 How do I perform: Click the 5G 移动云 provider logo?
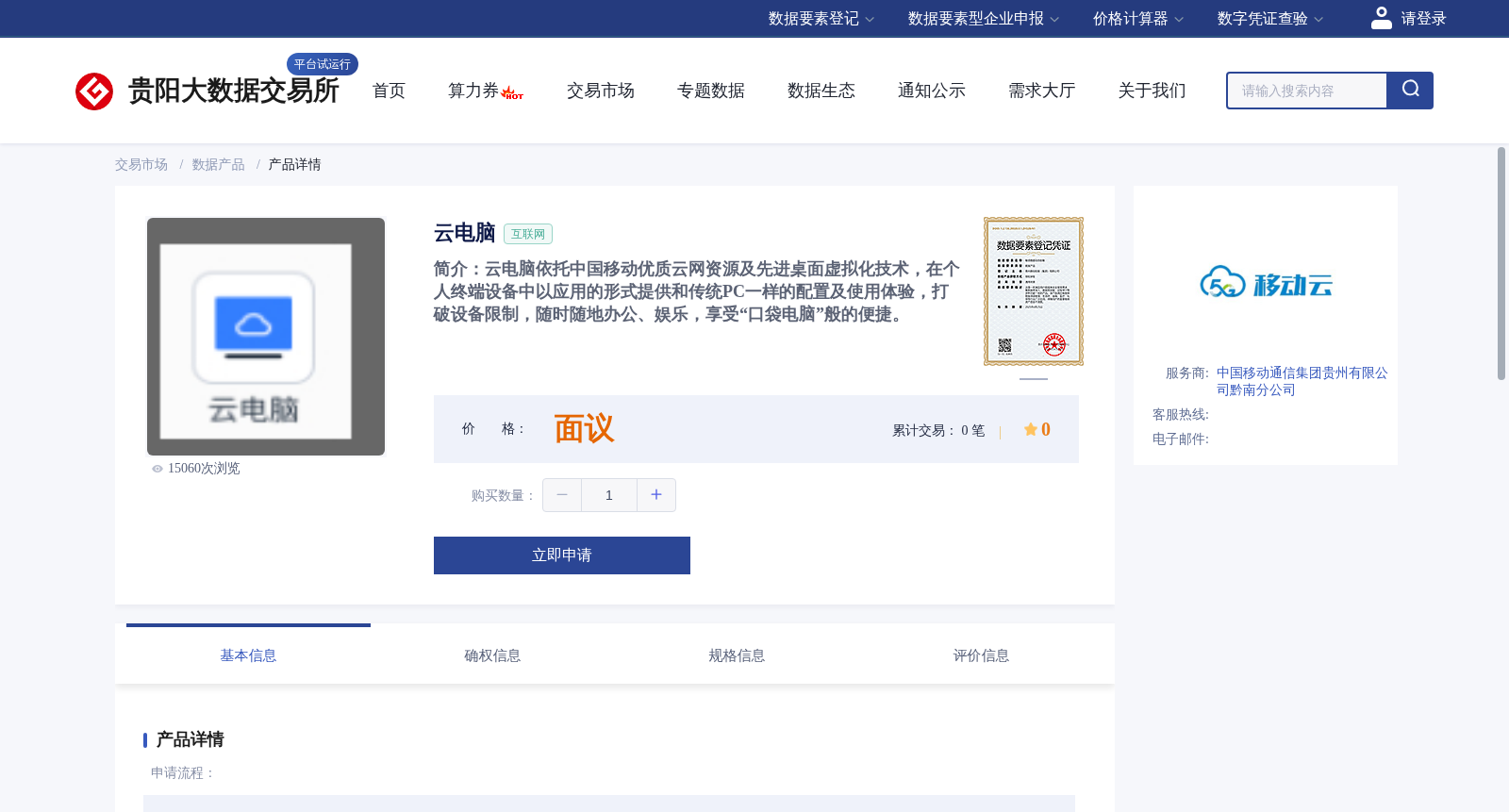point(1266,282)
